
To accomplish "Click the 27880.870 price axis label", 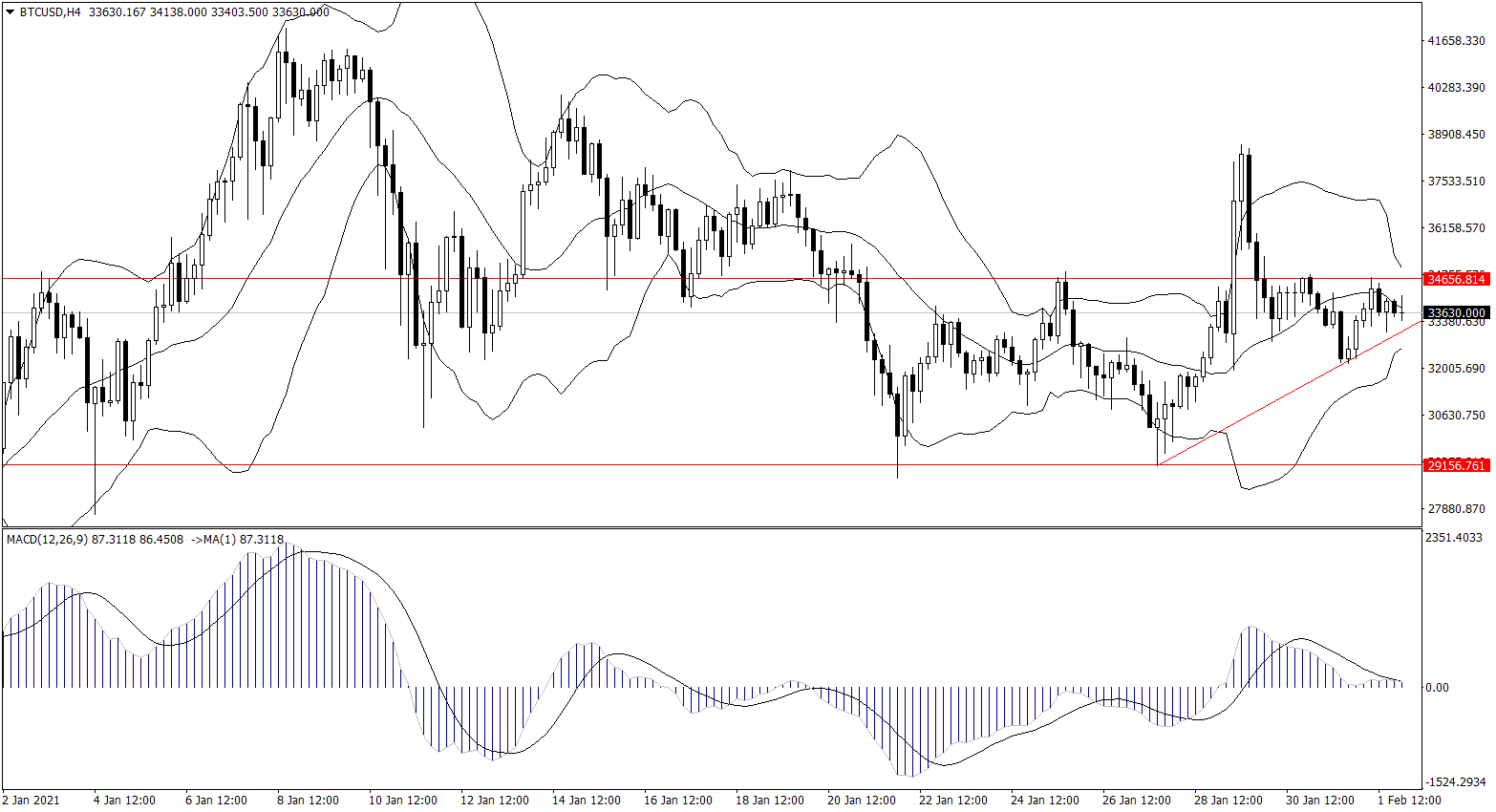I will coord(1456,509).
